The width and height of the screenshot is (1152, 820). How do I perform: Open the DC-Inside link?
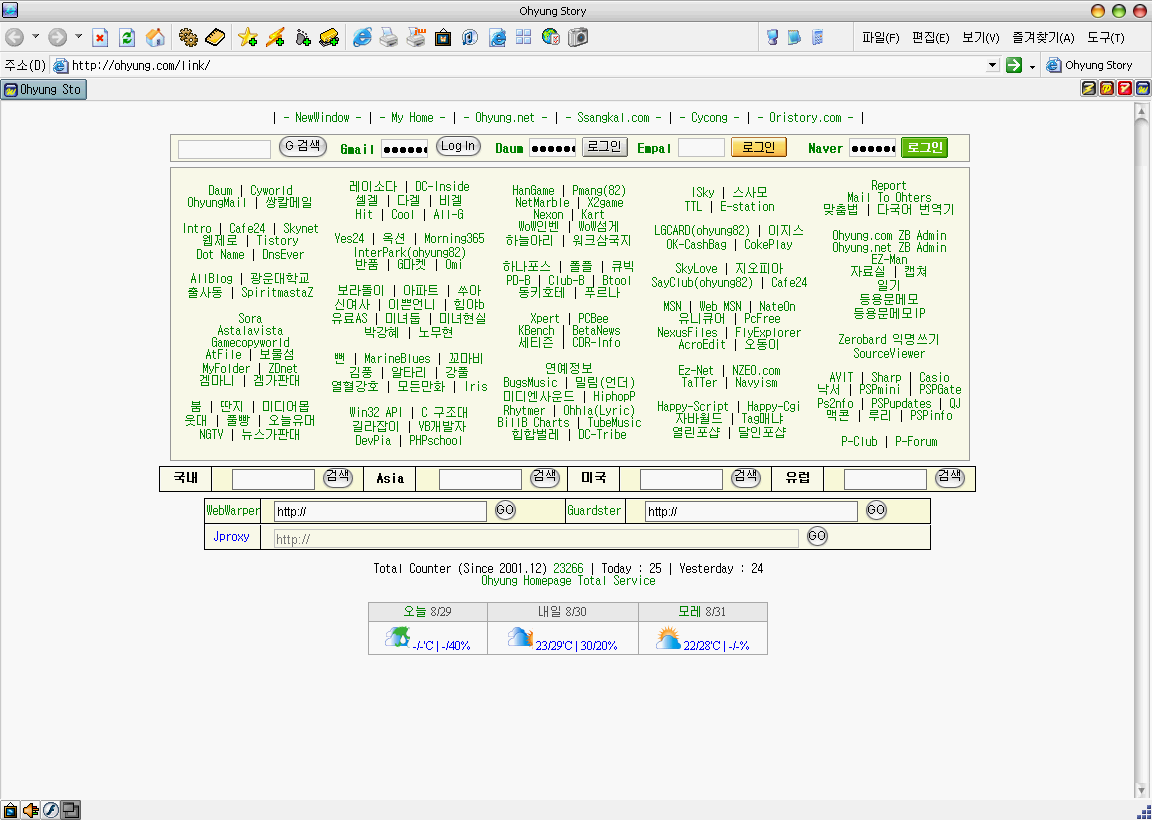pos(442,187)
